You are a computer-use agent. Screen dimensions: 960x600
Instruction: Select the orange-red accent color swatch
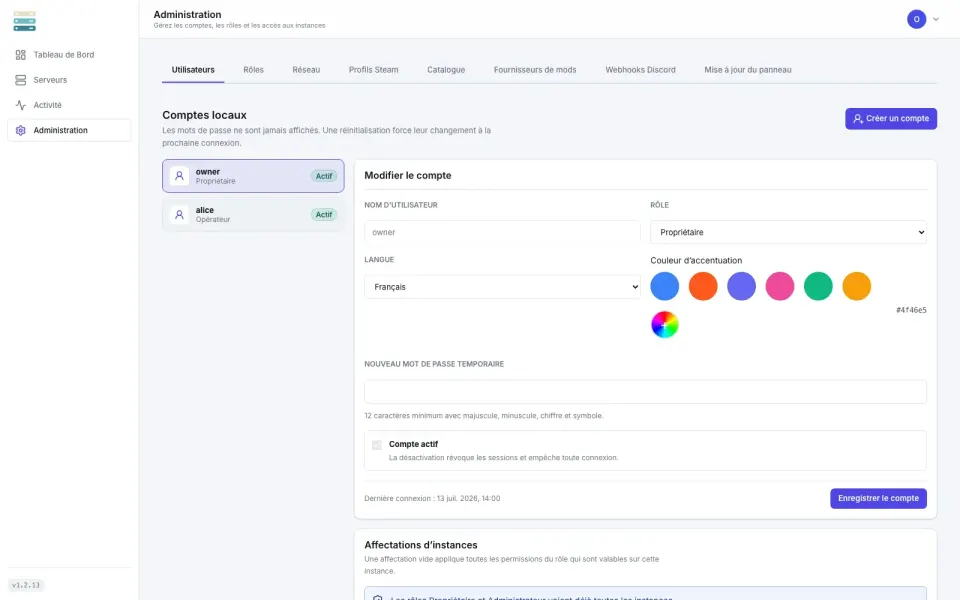point(703,287)
